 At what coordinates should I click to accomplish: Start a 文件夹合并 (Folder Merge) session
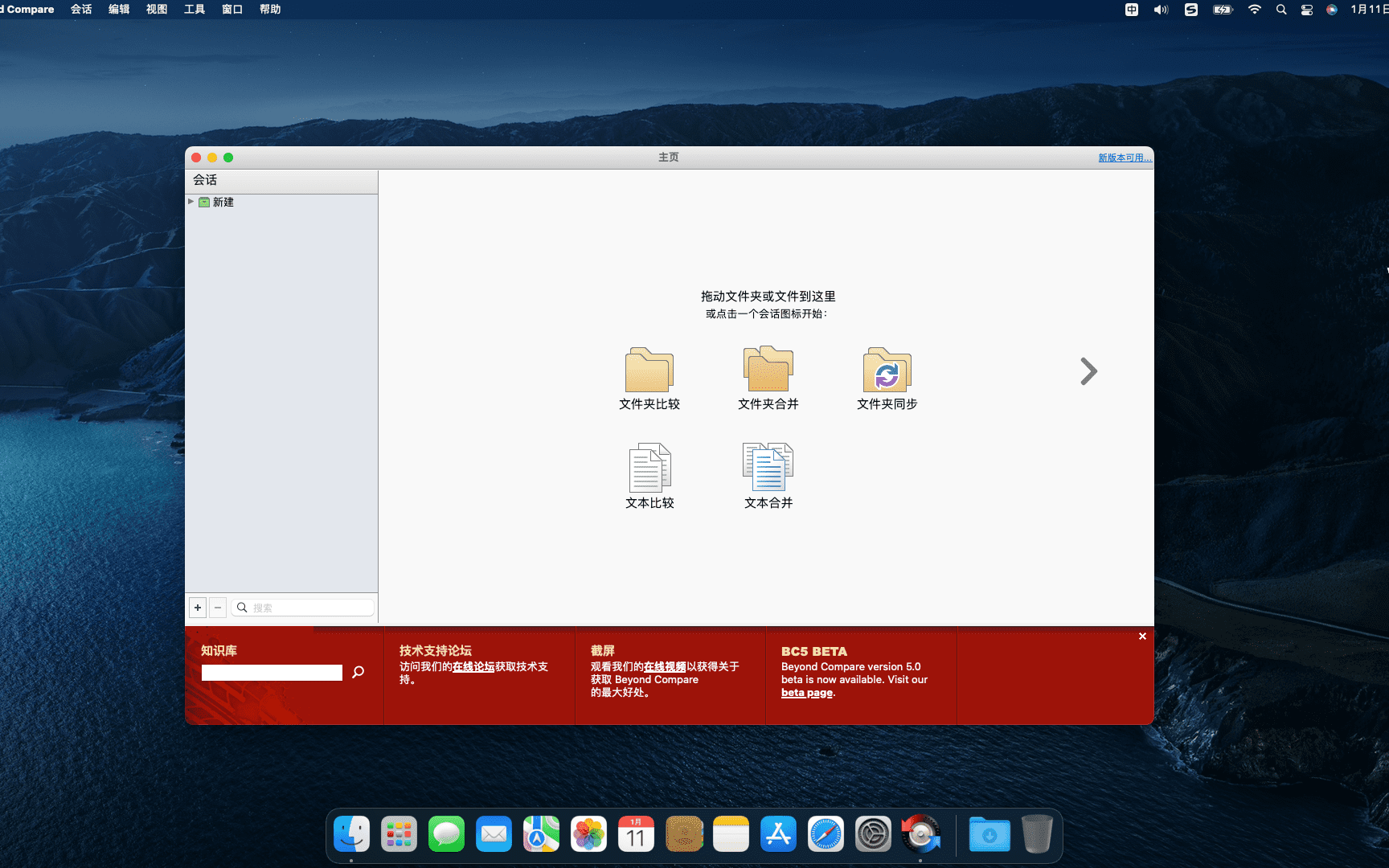(768, 378)
